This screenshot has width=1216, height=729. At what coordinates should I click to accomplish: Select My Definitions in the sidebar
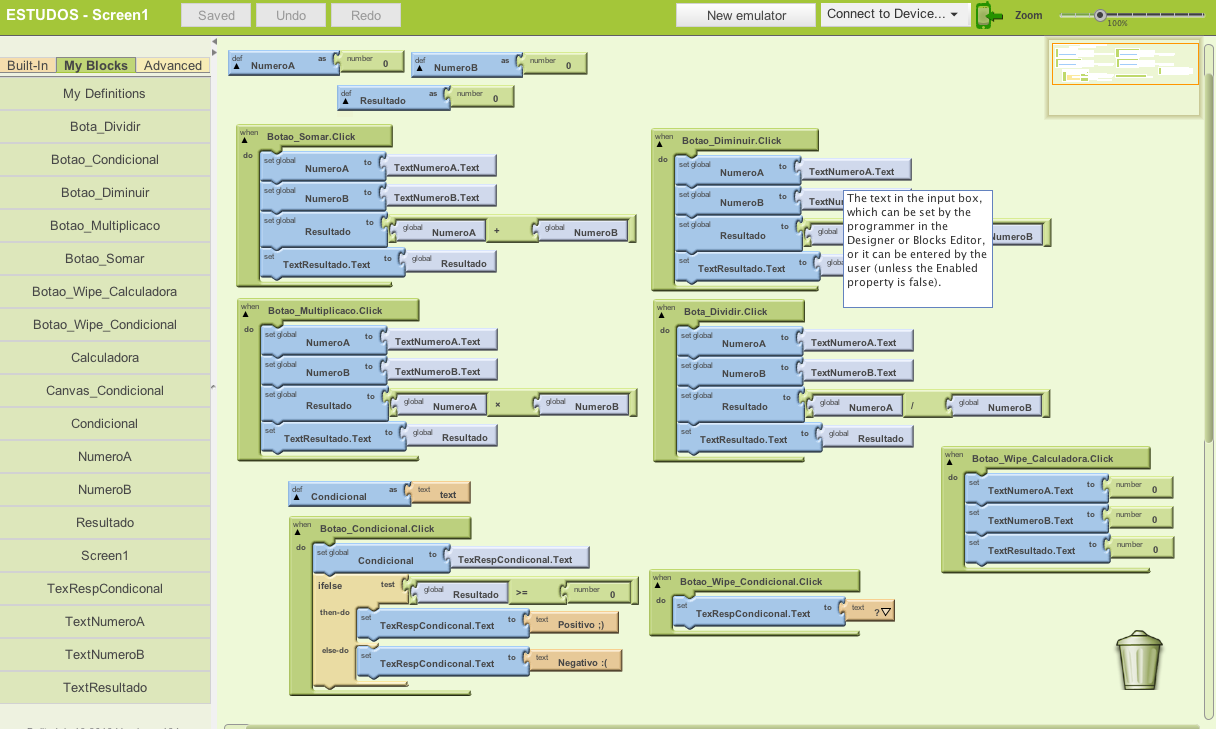[105, 94]
